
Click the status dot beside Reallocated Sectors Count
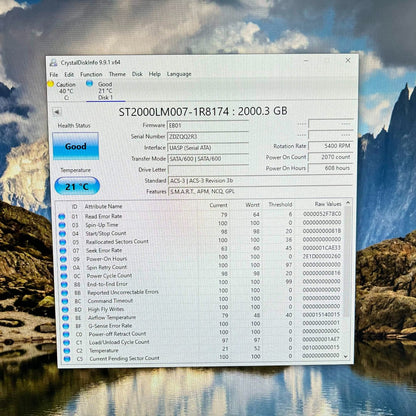pyautogui.click(x=63, y=242)
